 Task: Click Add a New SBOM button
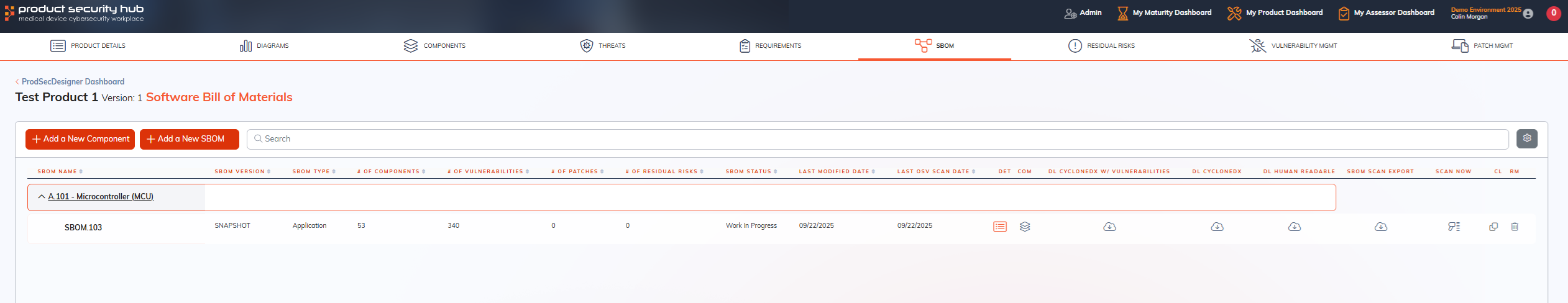coord(190,139)
